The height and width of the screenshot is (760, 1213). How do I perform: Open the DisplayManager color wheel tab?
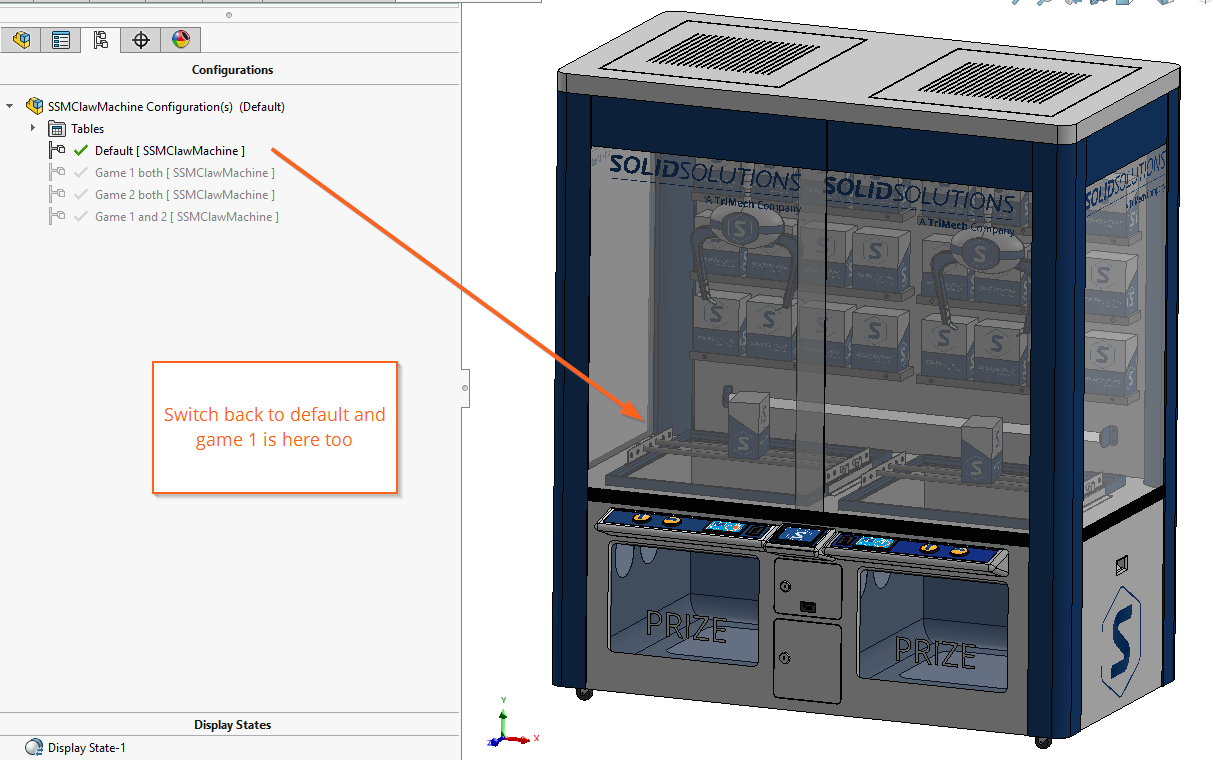point(180,40)
